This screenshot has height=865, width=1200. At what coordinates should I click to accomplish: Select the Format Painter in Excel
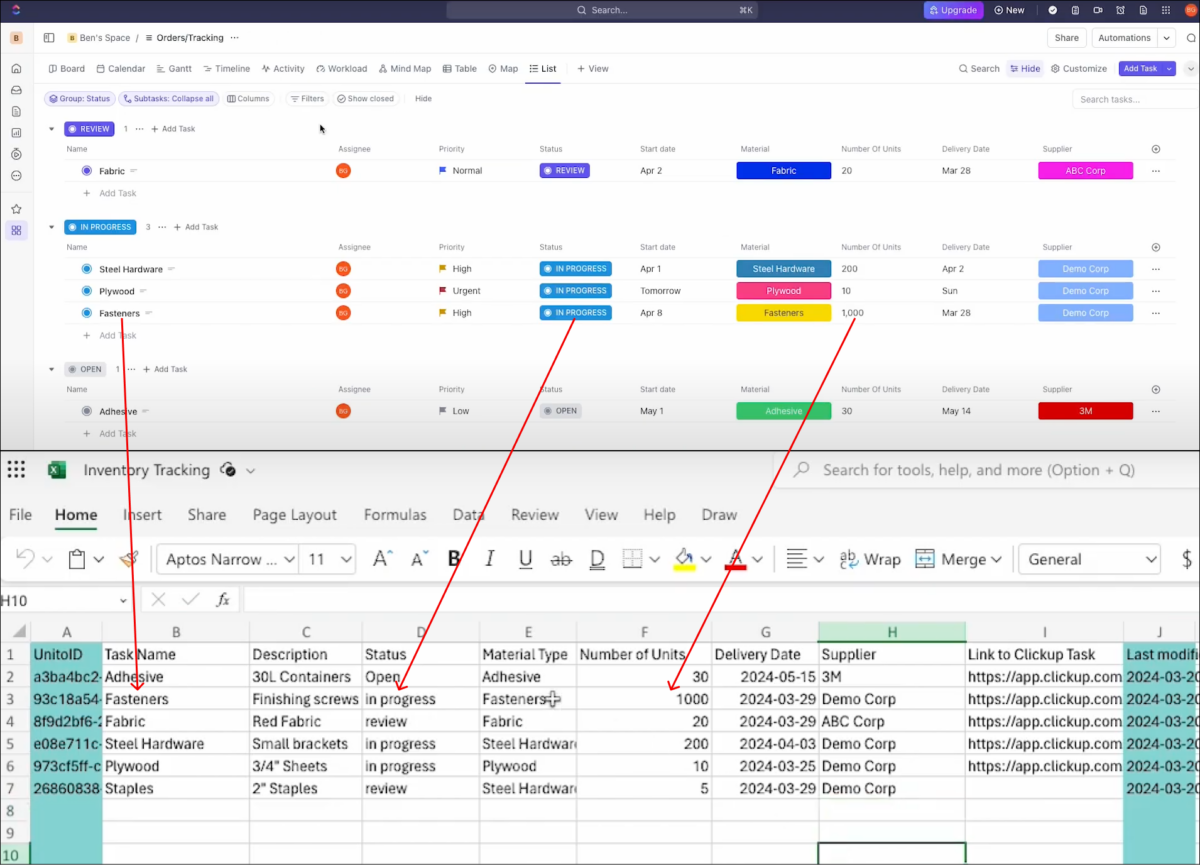[128, 559]
